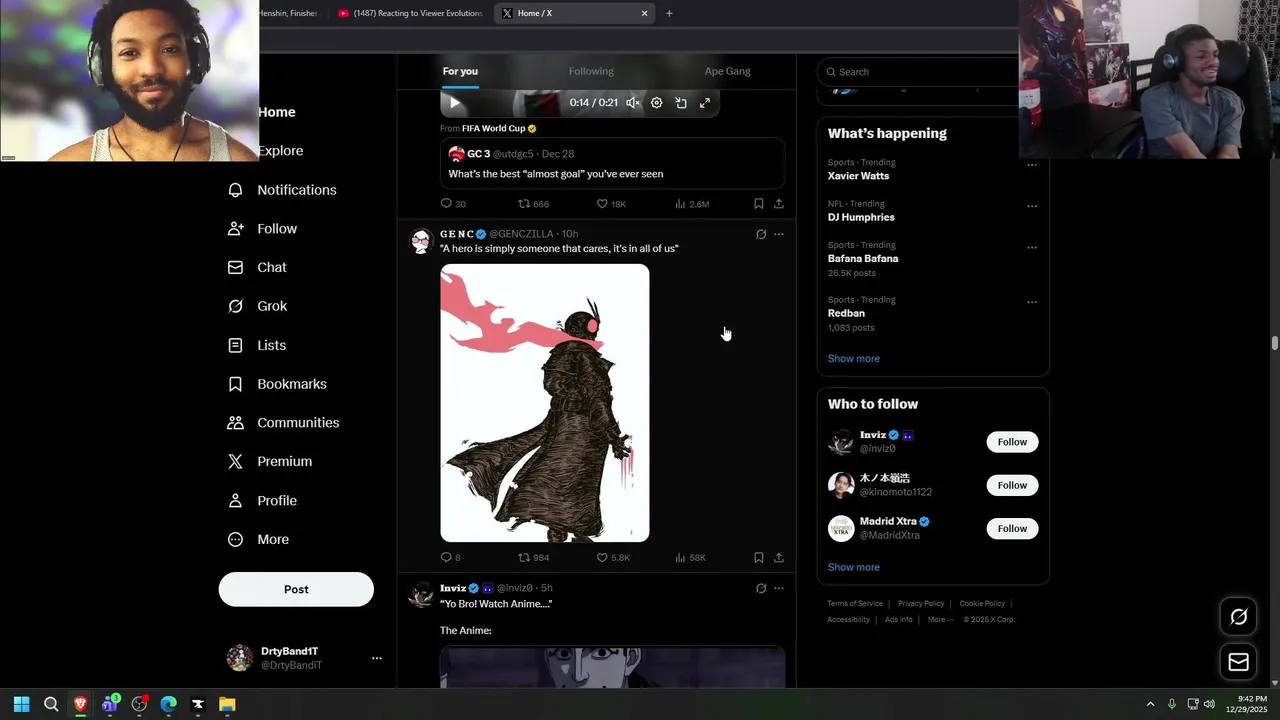The image size is (1280, 720).
Task: Open the Privacy Policy link
Action: (921, 604)
